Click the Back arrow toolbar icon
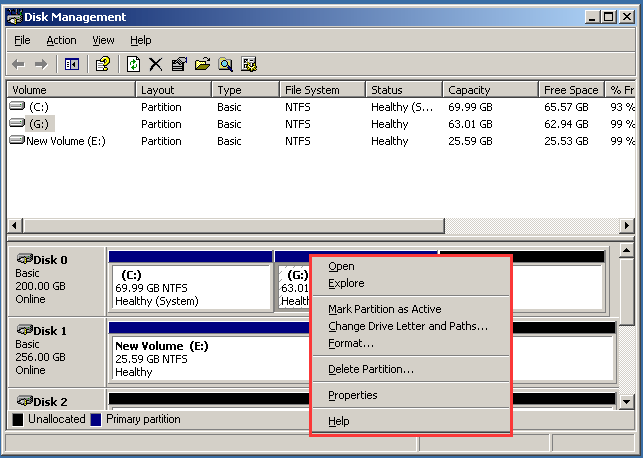The width and height of the screenshot is (643, 458). 17,64
